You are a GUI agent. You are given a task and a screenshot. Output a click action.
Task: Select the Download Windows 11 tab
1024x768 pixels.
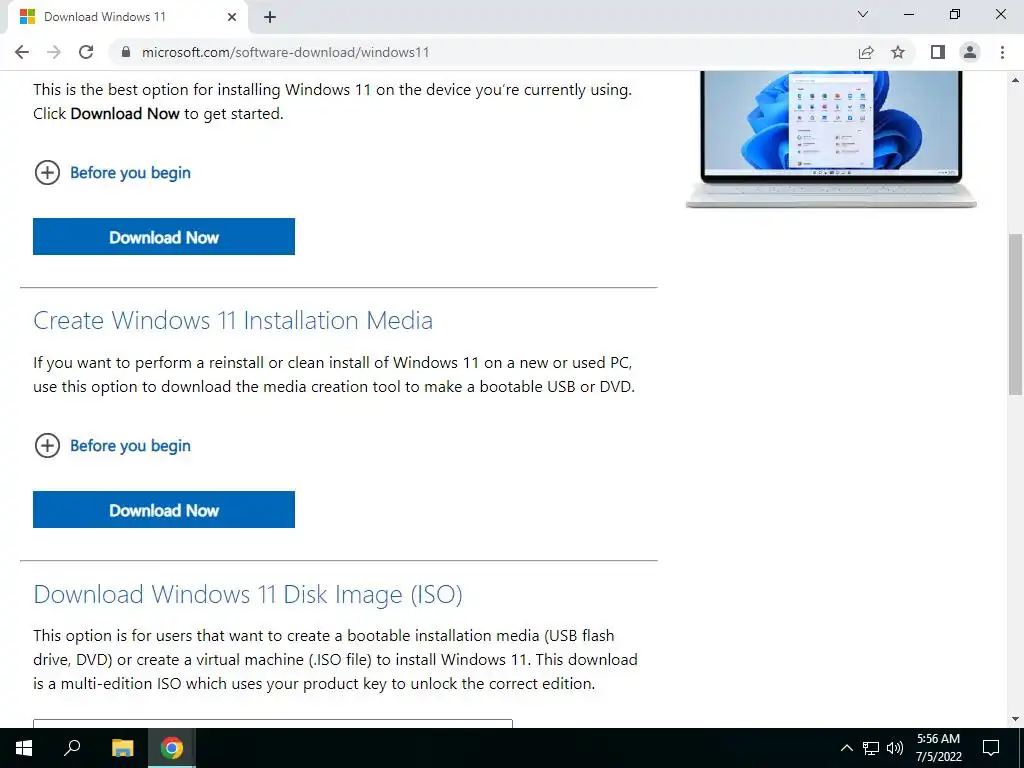(127, 17)
